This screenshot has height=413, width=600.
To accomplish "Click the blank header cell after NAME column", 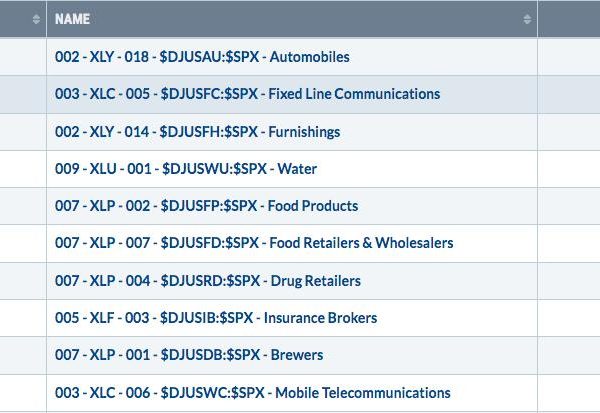I will 569,19.
